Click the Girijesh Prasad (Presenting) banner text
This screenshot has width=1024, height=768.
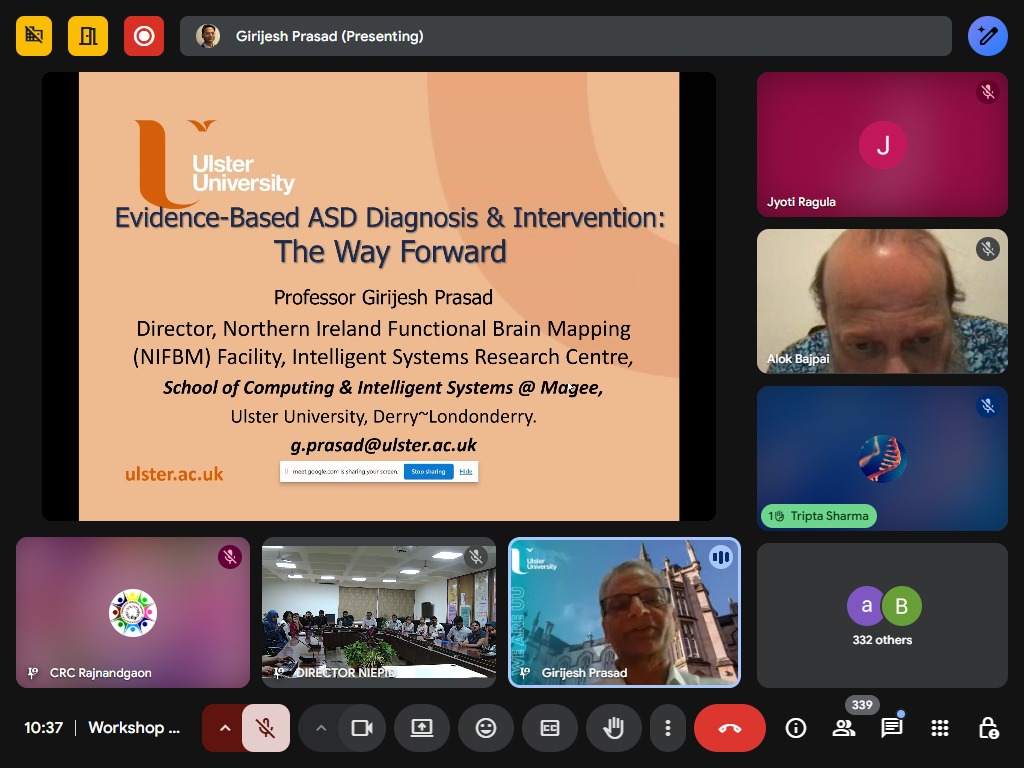coord(329,36)
